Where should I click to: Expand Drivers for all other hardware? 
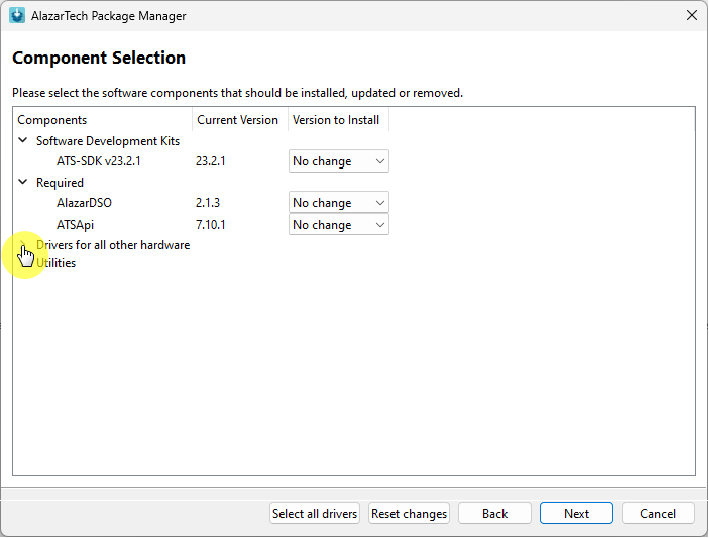click(x=23, y=245)
